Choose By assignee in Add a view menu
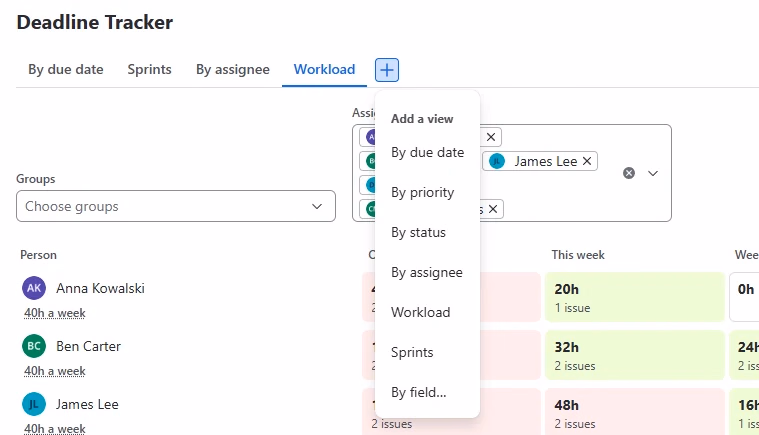Image resolution: width=759 pixels, height=435 pixels. 427,272
